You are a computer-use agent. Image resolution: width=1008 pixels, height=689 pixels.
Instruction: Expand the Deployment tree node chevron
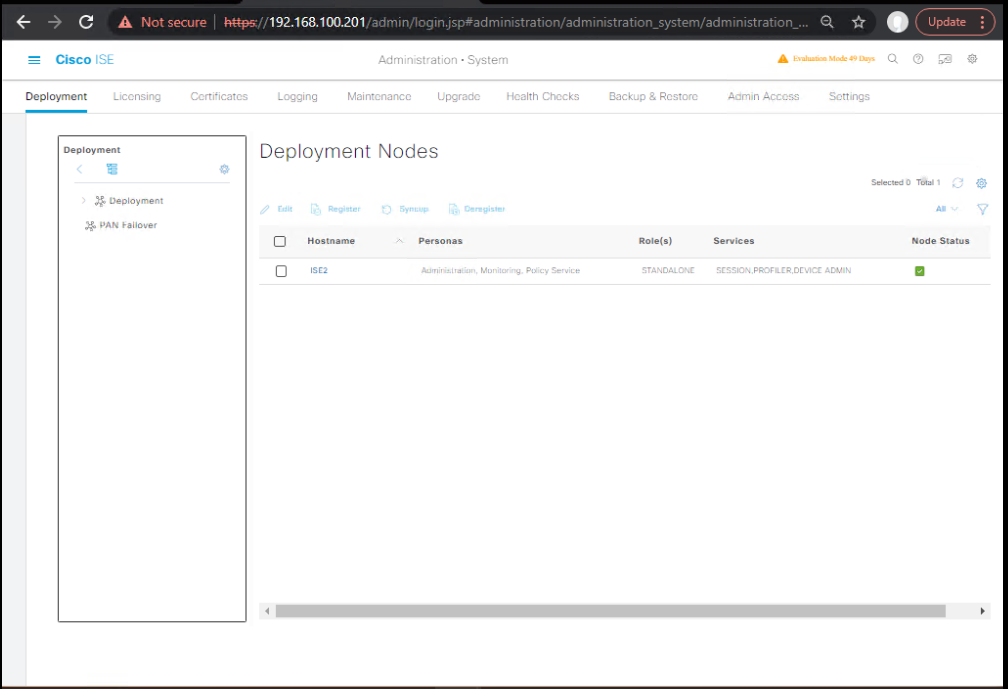click(x=84, y=201)
